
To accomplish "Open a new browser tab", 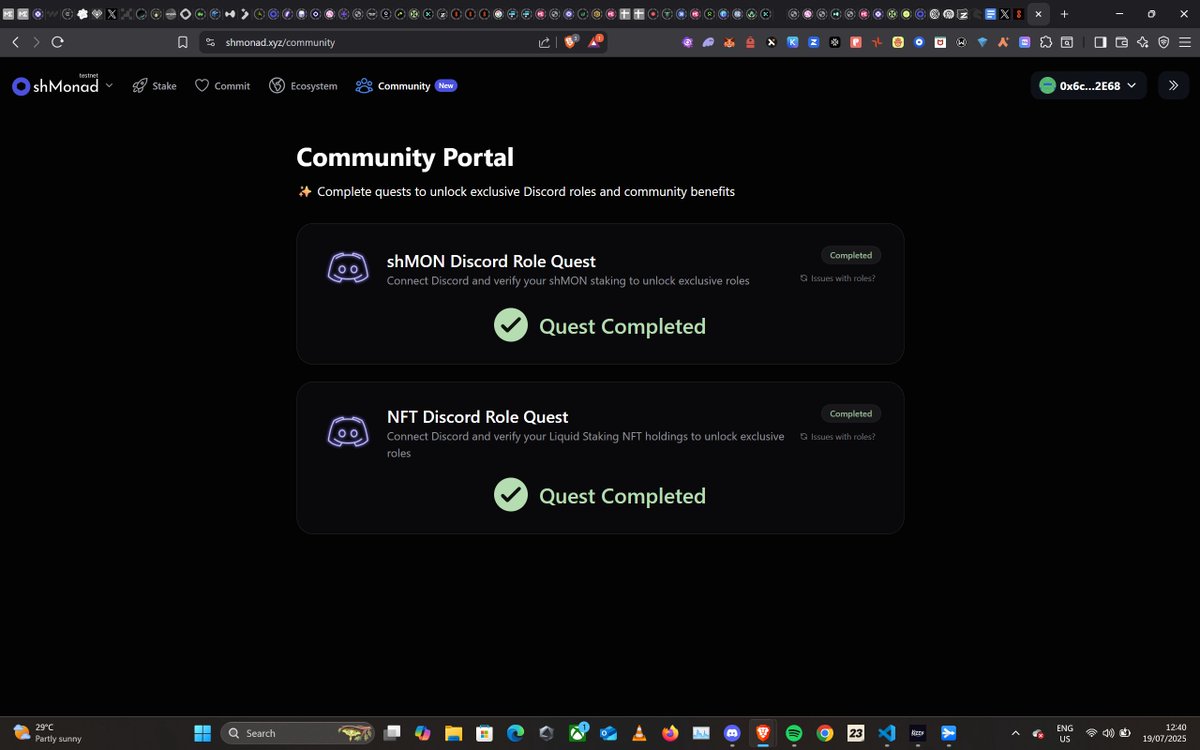I will (1064, 14).
